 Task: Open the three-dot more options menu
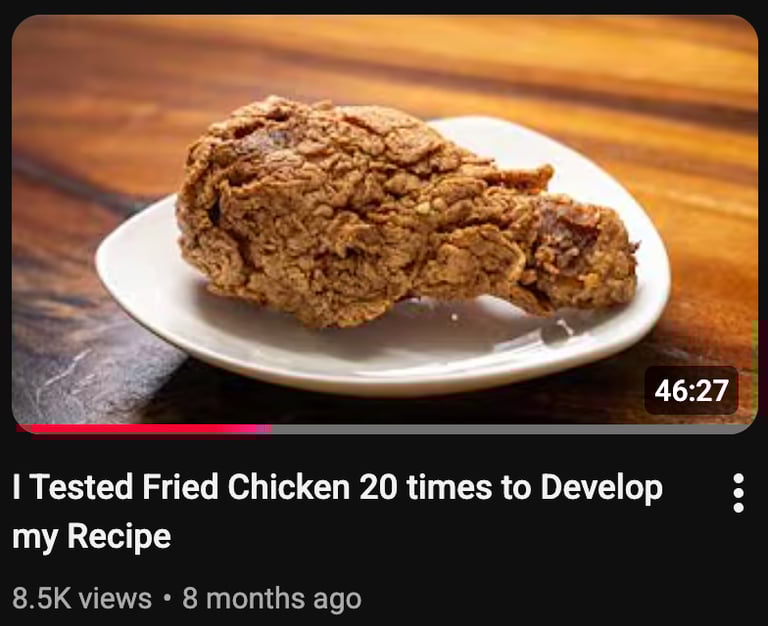739,493
